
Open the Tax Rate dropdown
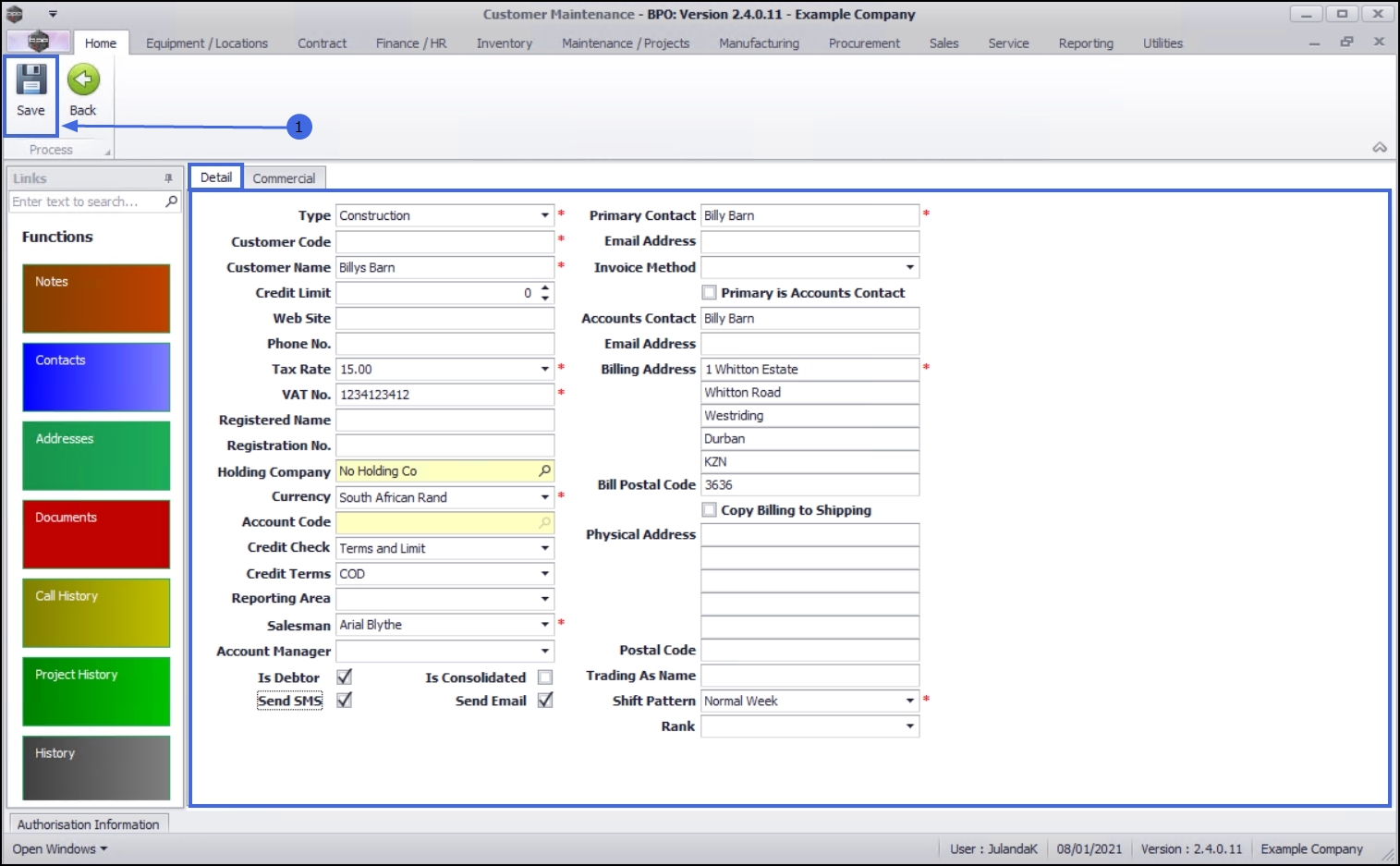tap(545, 369)
